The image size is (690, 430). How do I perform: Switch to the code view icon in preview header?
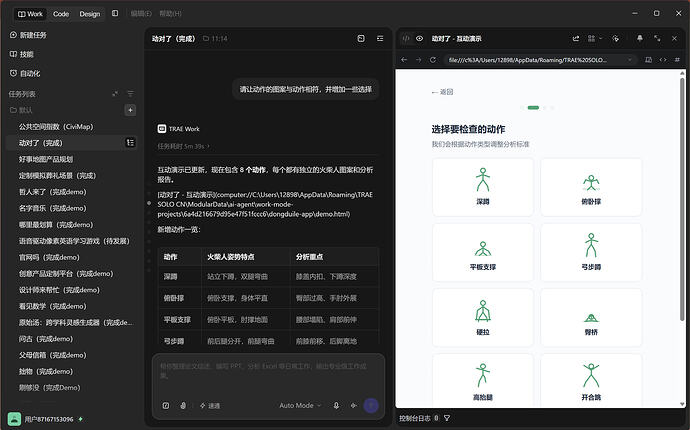[406, 39]
